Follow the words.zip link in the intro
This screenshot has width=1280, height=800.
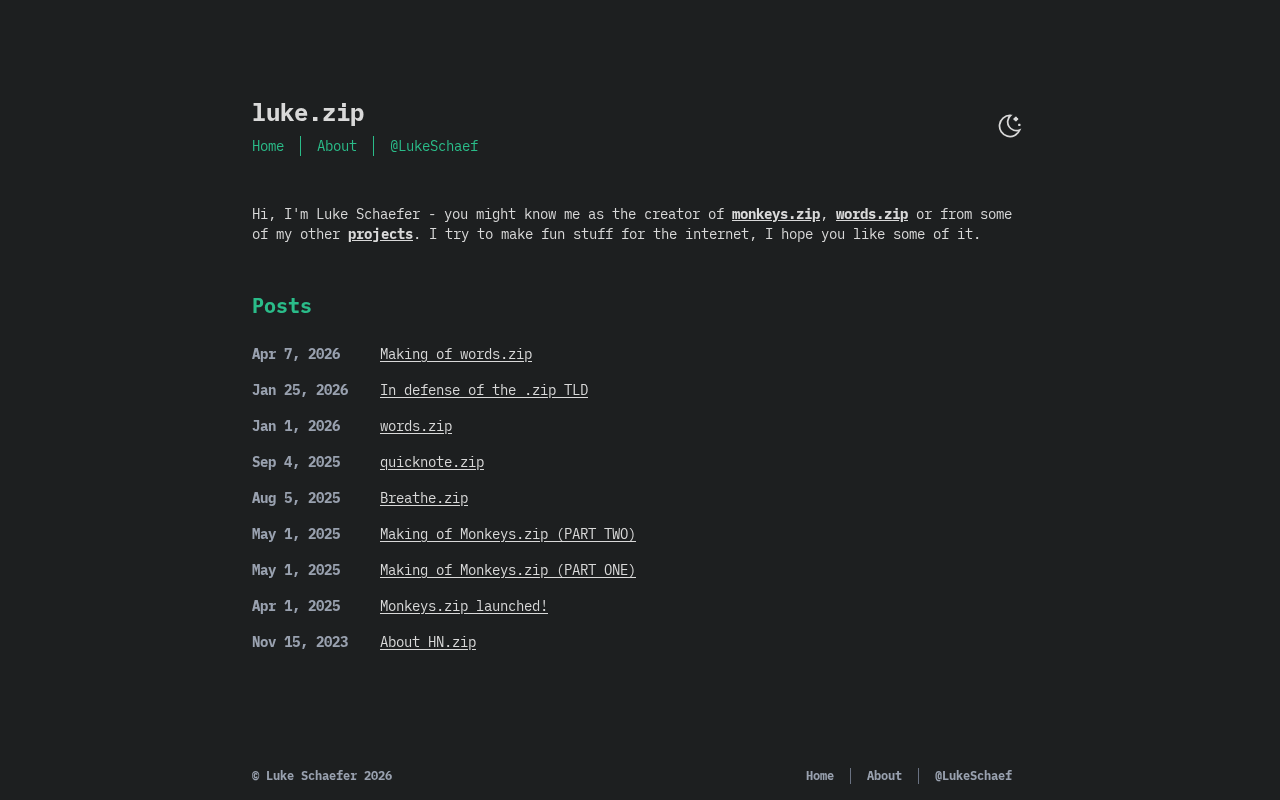tap(872, 214)
